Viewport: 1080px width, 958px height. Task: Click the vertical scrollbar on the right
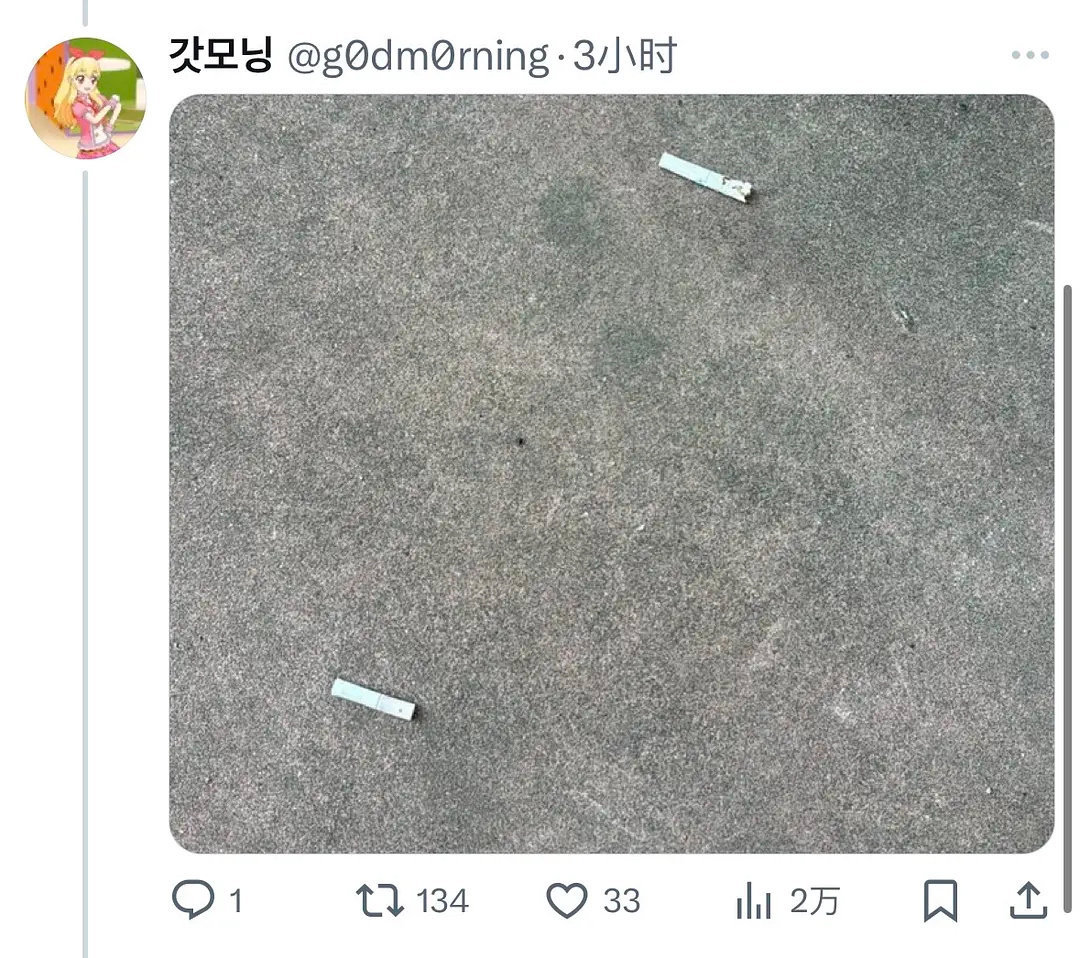click(1068, 598)
